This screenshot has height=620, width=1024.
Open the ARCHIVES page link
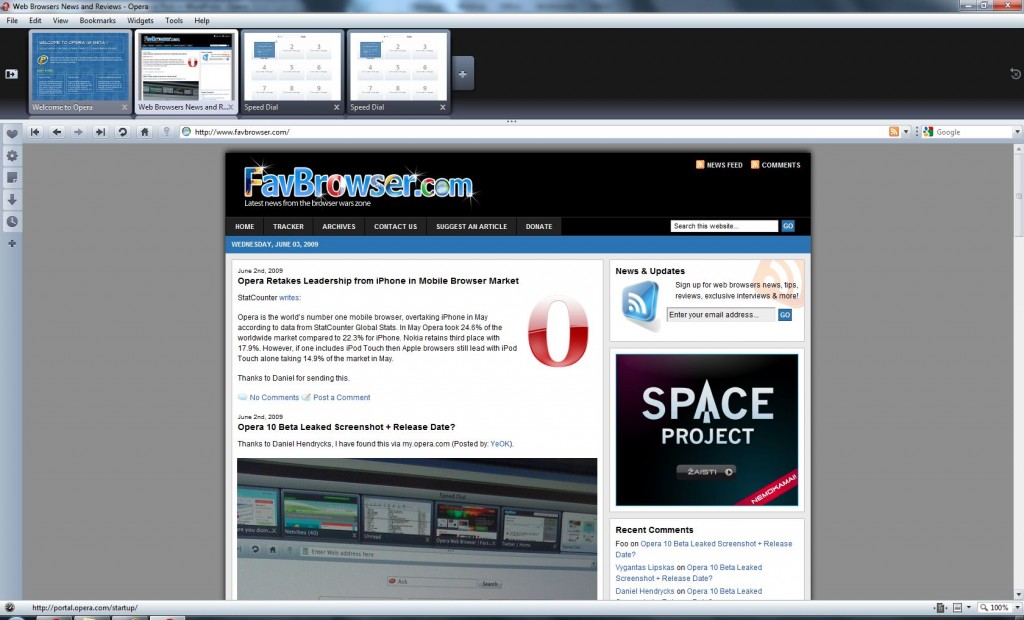(339, 227)
